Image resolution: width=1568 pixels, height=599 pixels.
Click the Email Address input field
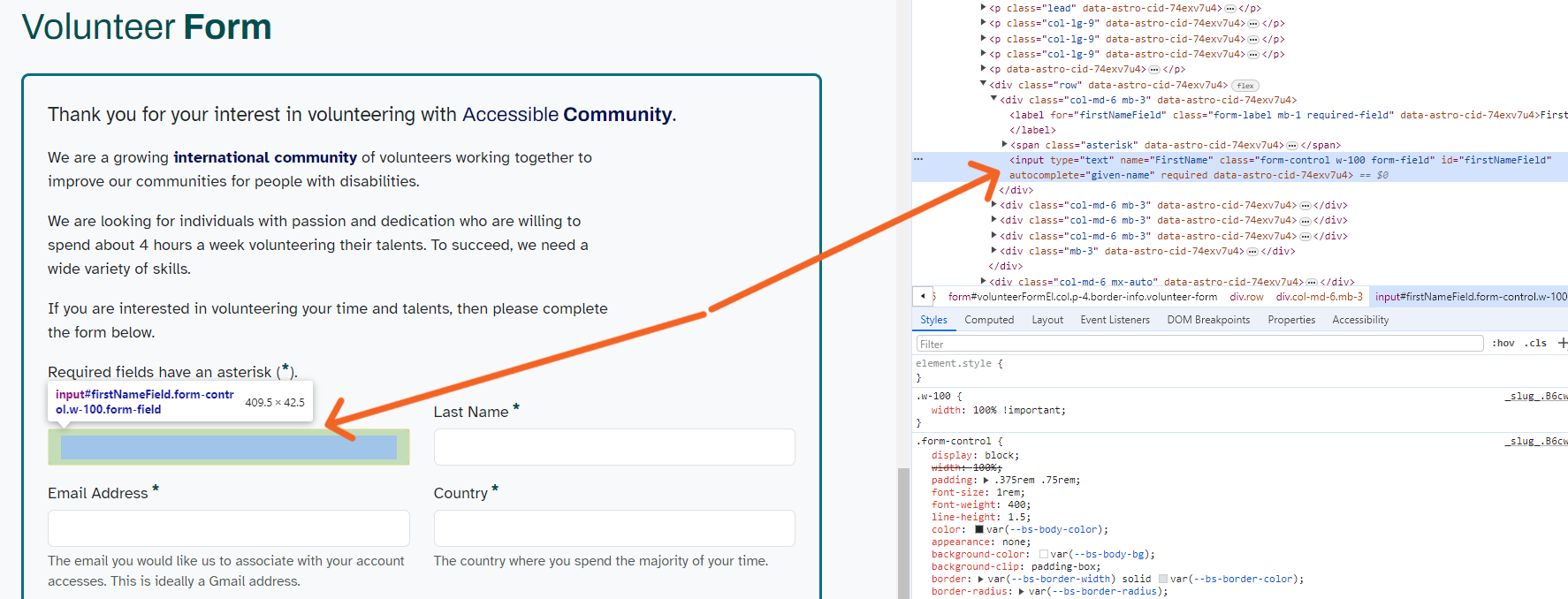click(x=229, y=528)
